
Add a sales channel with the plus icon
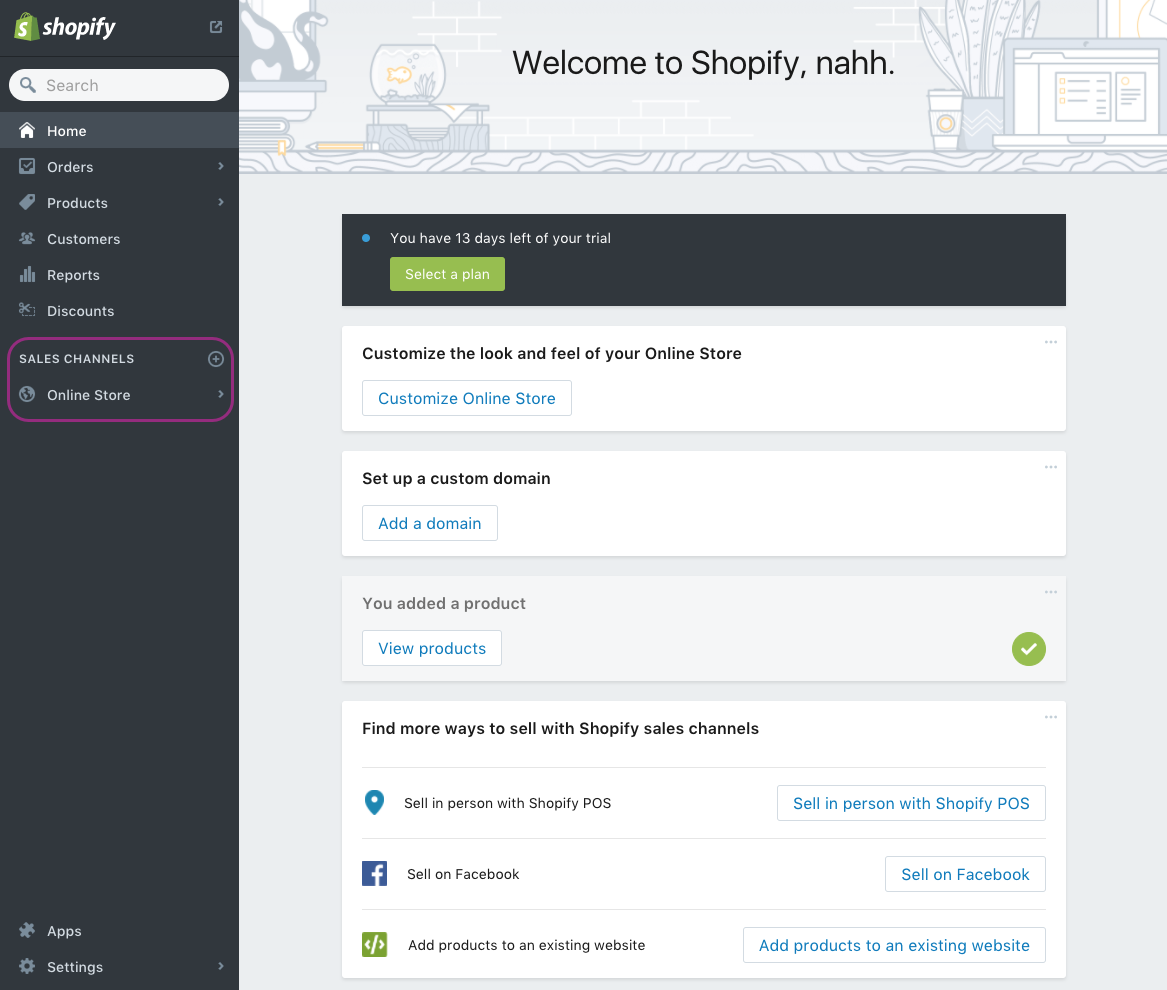click(x=216, y=359)
